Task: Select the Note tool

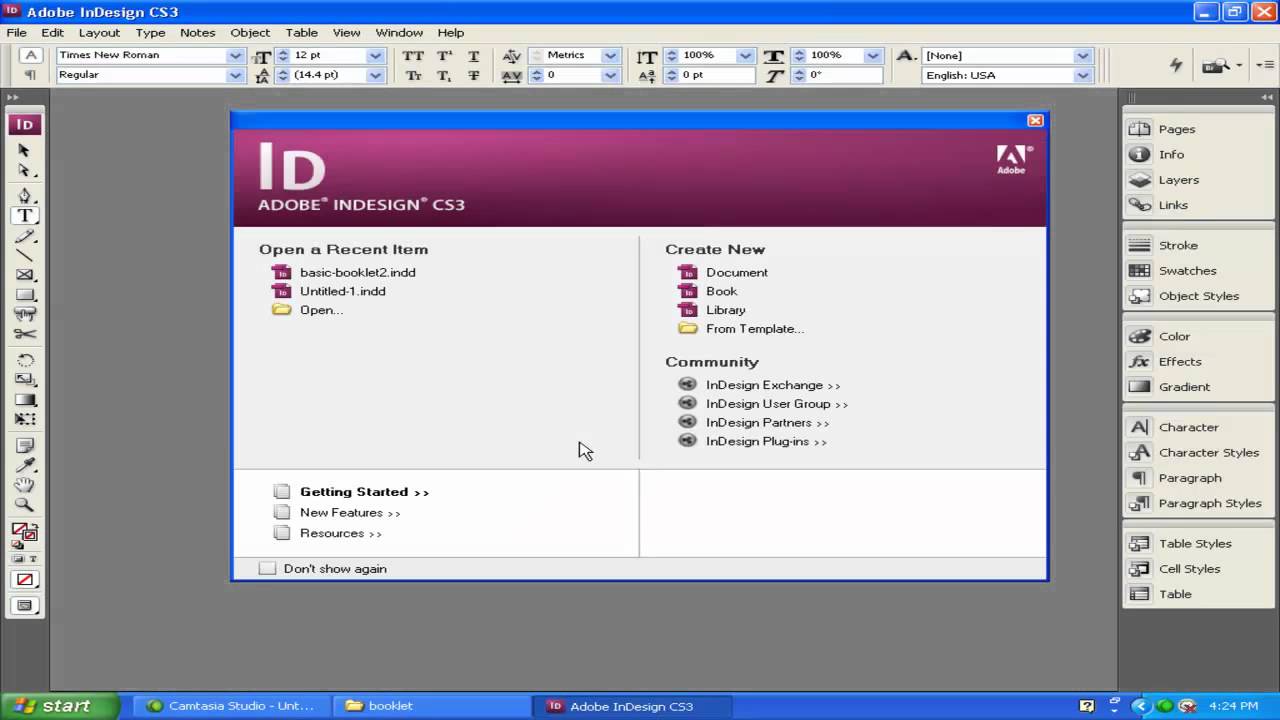Action: [x=25, y=445]
